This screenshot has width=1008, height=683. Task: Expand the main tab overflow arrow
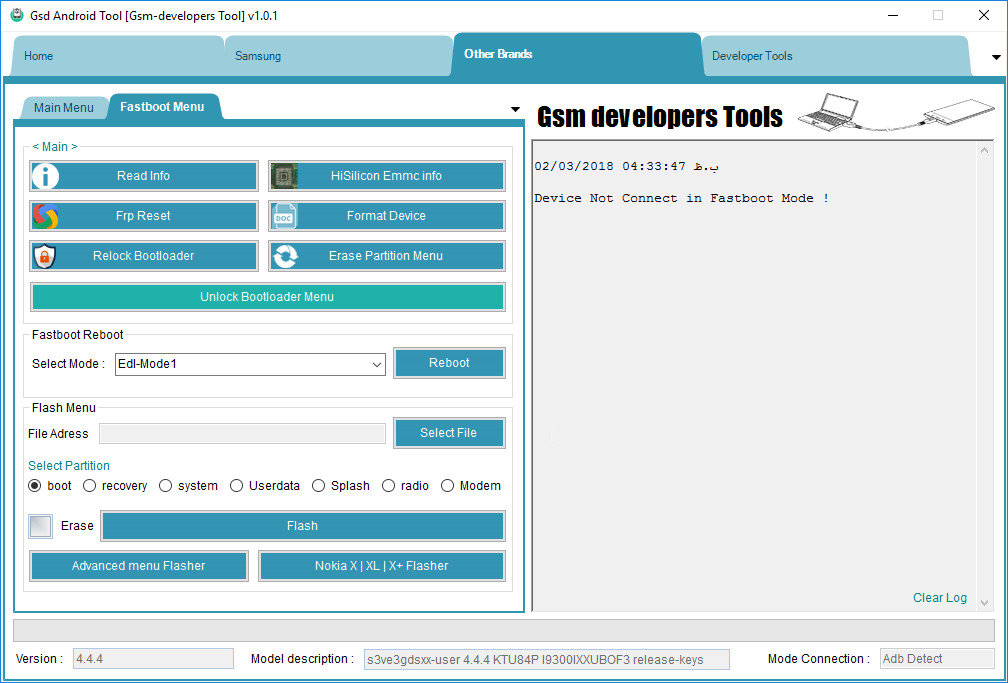(996, 57)
